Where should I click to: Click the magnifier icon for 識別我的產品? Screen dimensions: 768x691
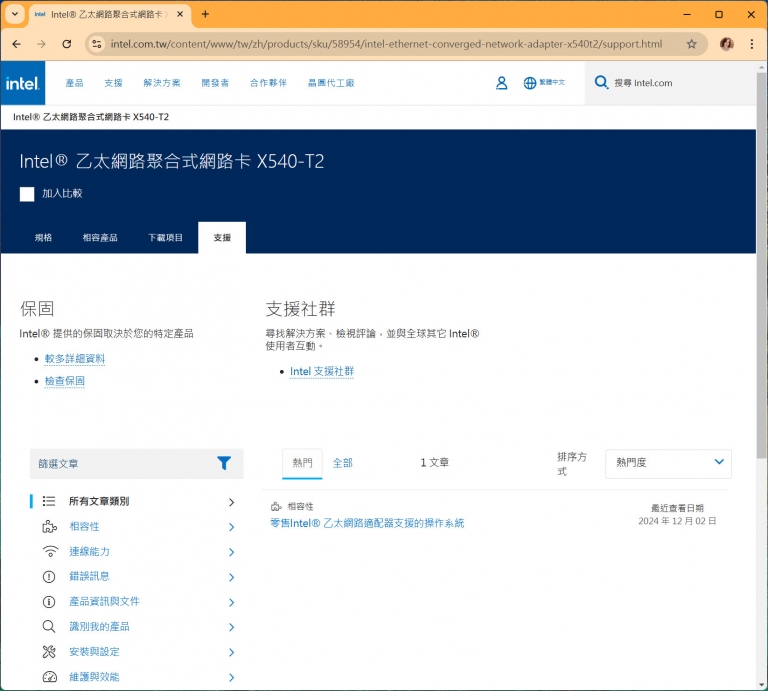48,626
